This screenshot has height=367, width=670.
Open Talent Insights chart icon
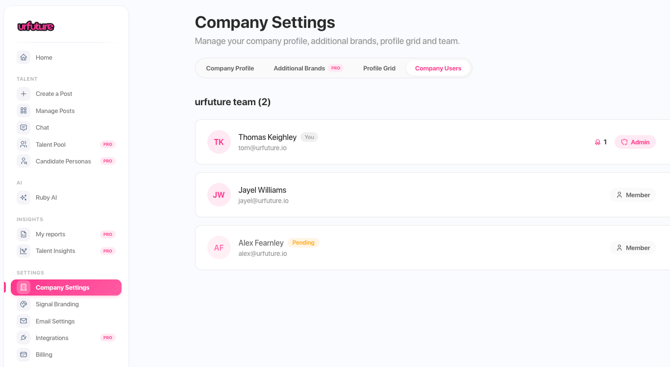coord(24,251)
